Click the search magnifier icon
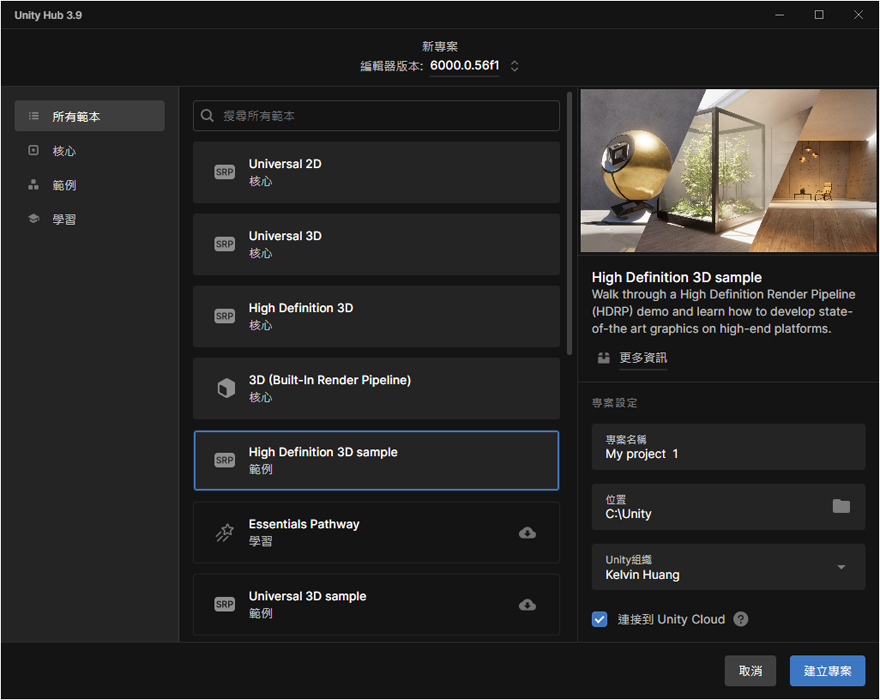The height and width of the screenshot is (700, 880). pyautogui.click(x=208, y=116)
